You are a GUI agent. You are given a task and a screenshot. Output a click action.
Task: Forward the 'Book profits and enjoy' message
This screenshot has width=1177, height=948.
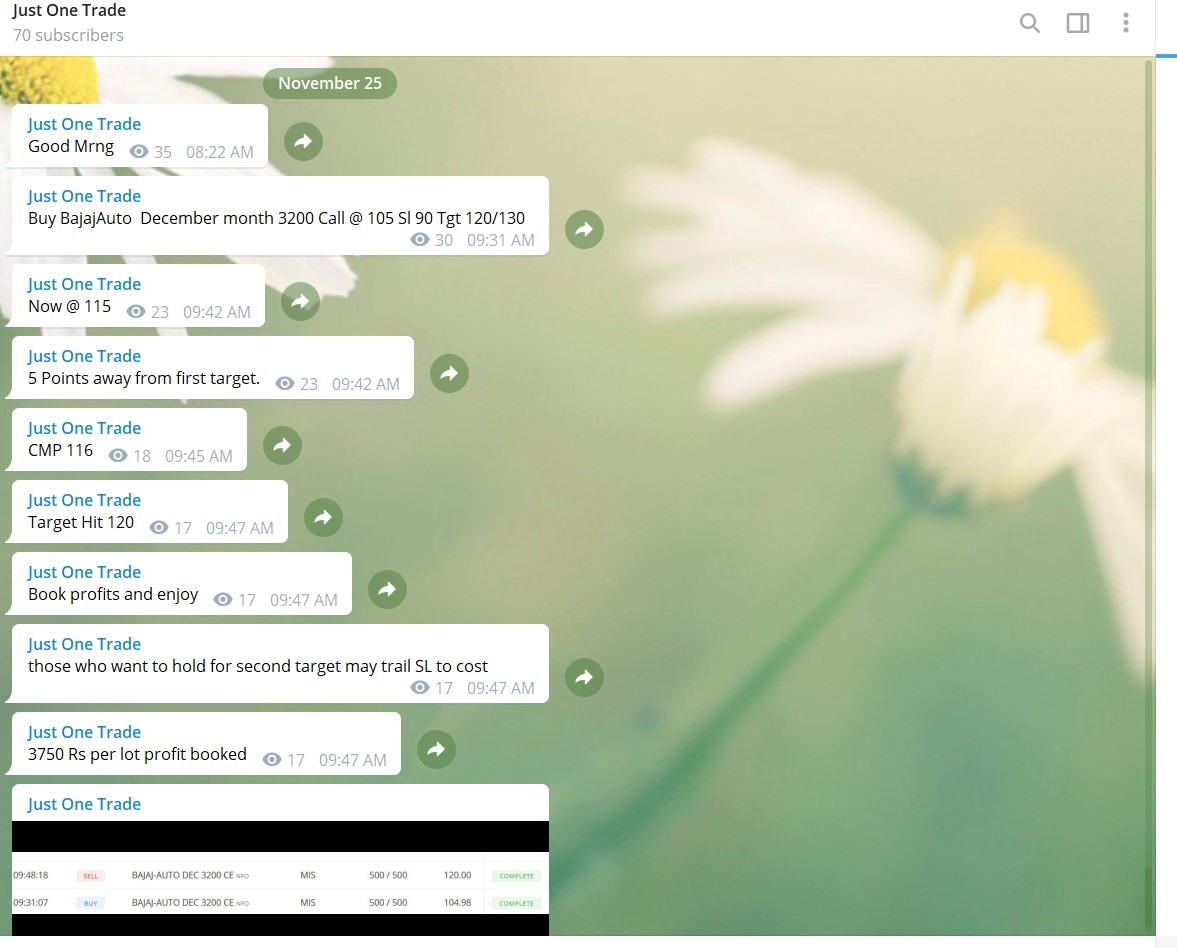pos(387,589)
